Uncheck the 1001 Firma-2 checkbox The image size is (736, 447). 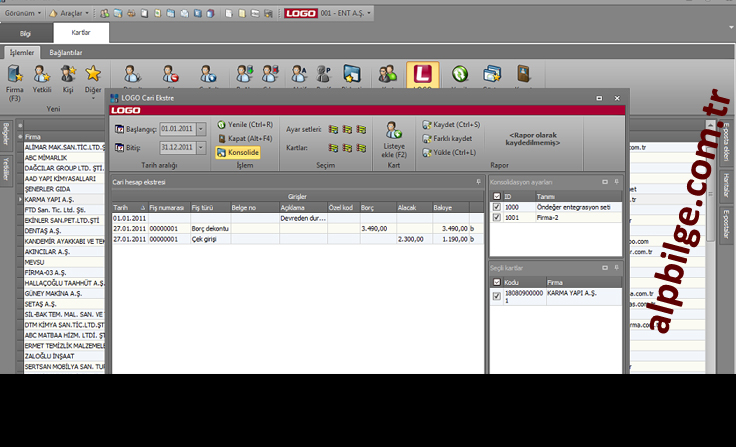[497, 217]
